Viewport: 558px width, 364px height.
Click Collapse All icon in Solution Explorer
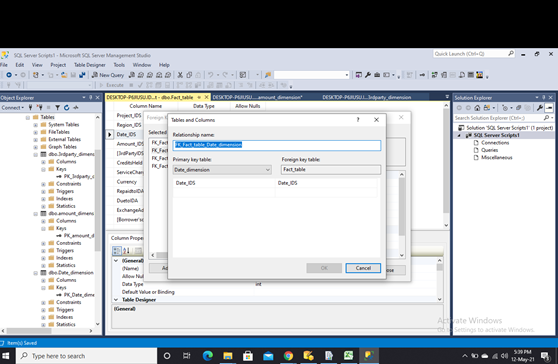518,108
